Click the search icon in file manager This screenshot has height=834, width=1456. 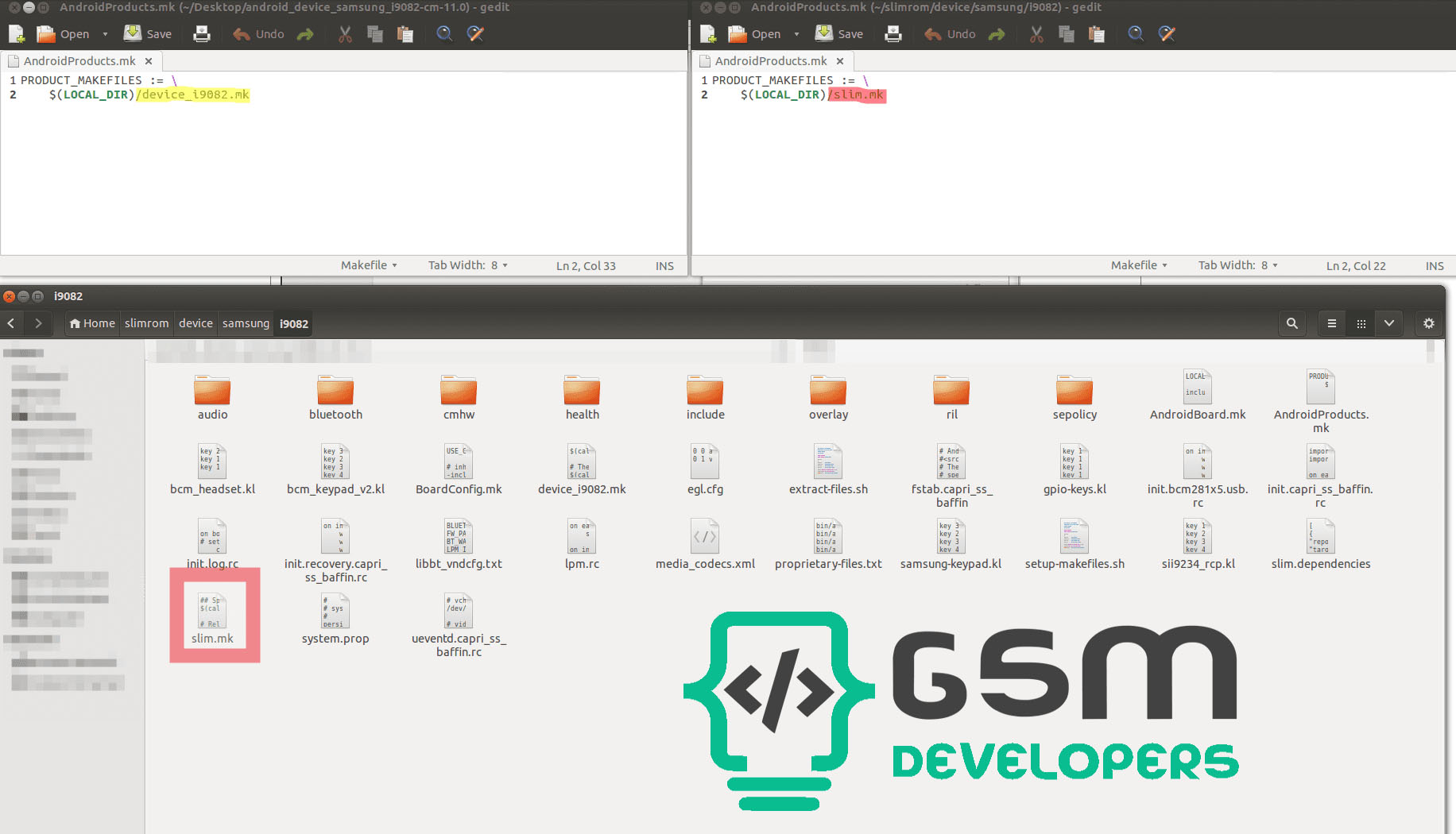pyautogui.click(x=1292, y=323)
